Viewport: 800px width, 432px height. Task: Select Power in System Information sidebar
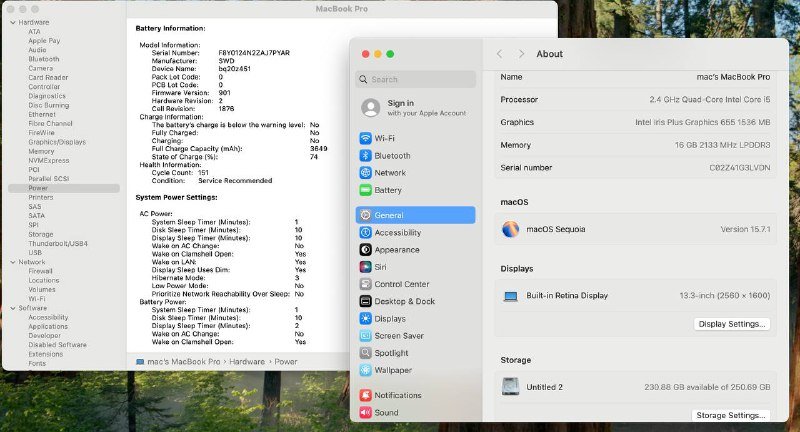click(64, 188)
